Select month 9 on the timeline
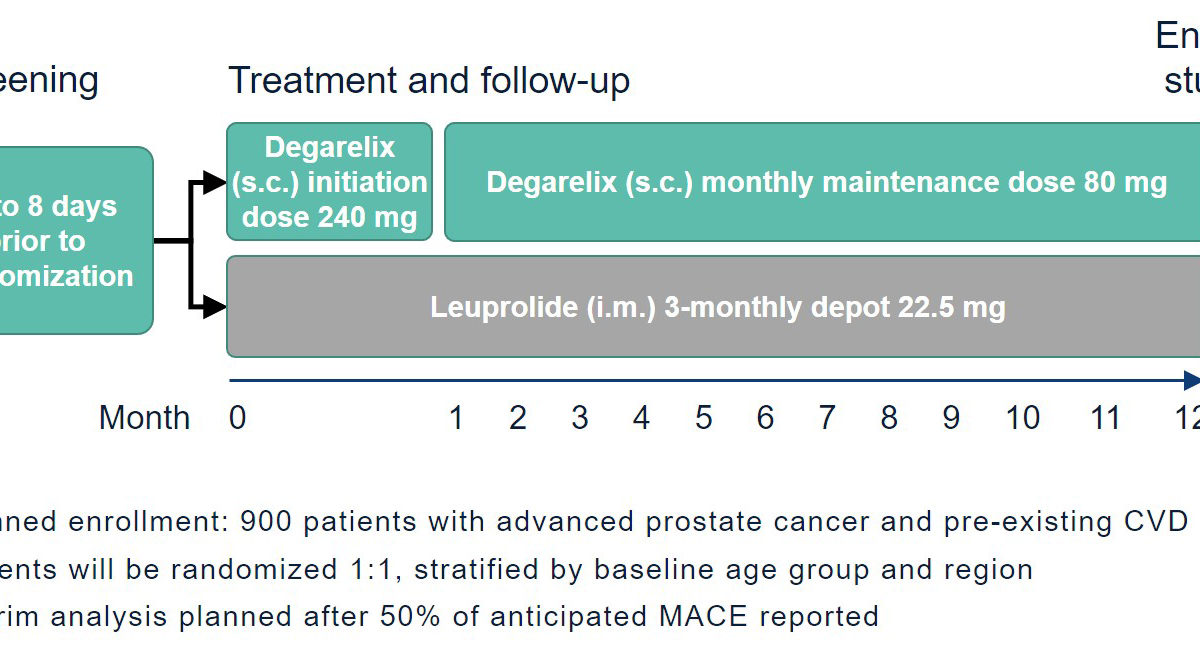This screenshot has width=1200, height=651. click(x=951, y=417)
